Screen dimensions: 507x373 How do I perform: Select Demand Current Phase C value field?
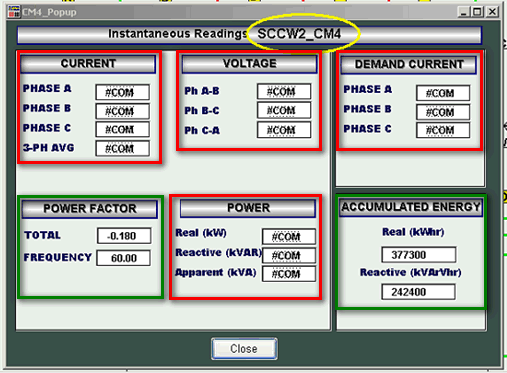point(443,130)
